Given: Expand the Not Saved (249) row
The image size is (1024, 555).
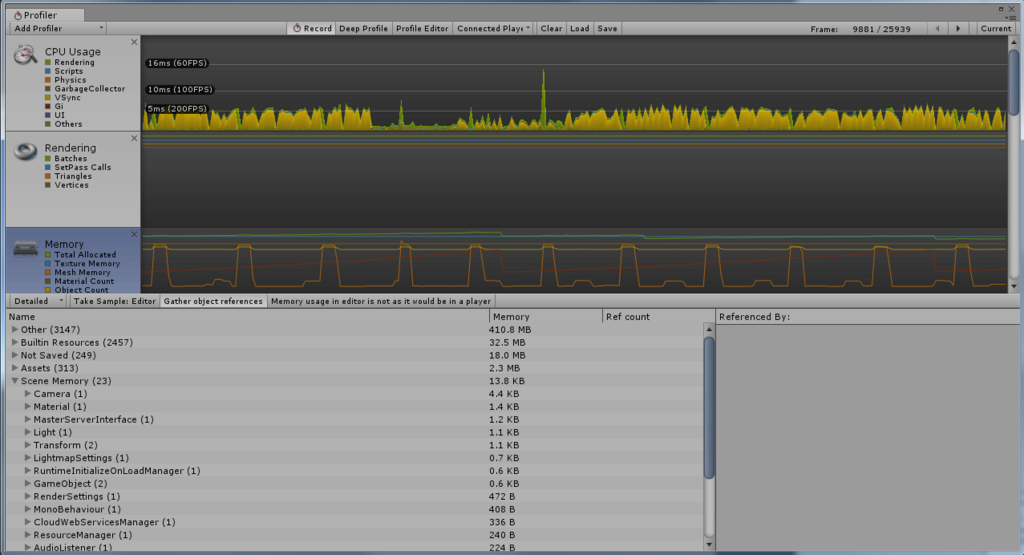Looking at the screenshot, I should coord(15,355).
